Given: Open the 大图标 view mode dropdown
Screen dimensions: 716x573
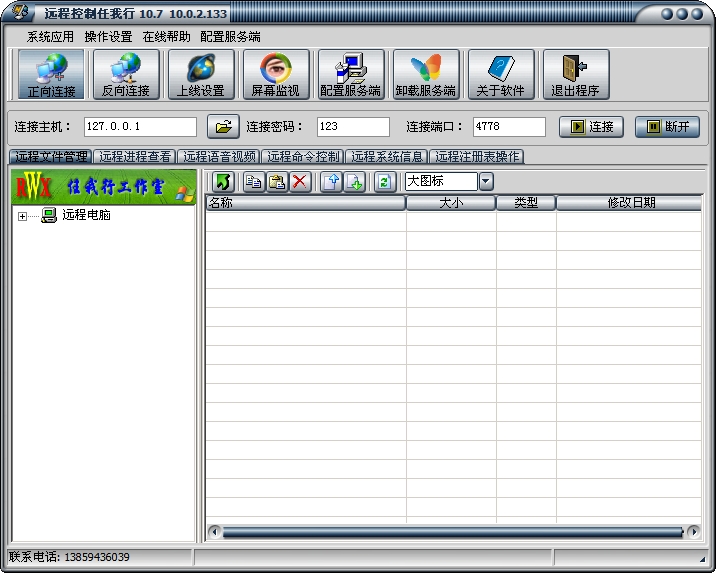Looking at the screenshot, I should (486, 181).
